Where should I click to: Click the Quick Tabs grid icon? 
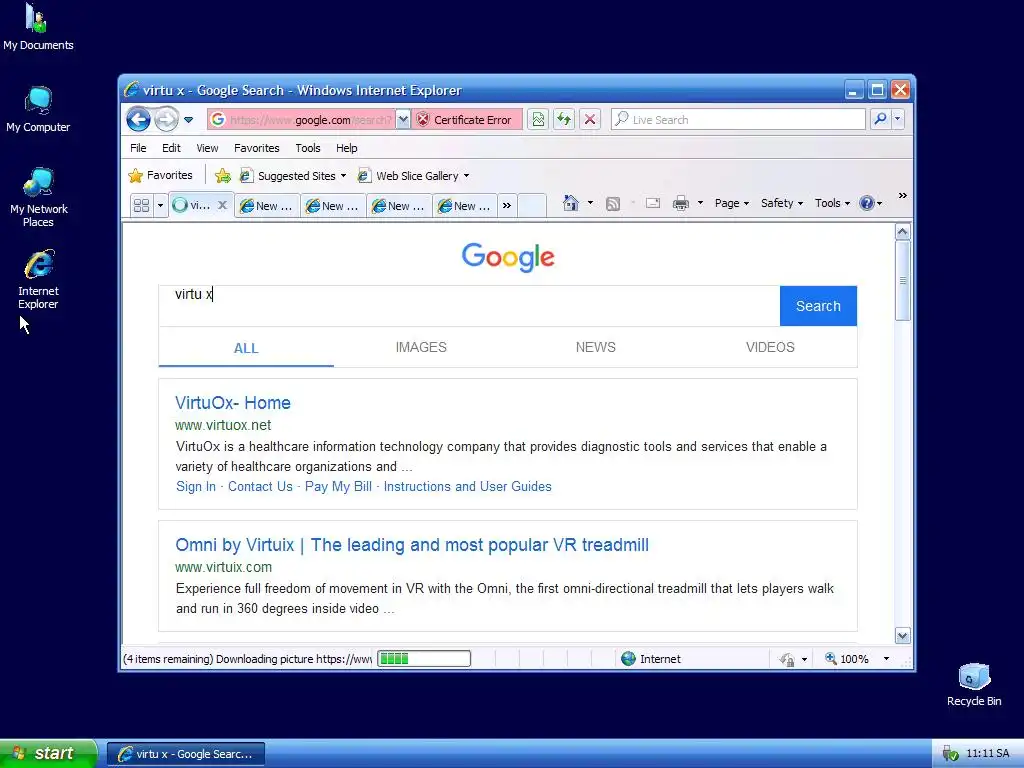tap(142, 205)
